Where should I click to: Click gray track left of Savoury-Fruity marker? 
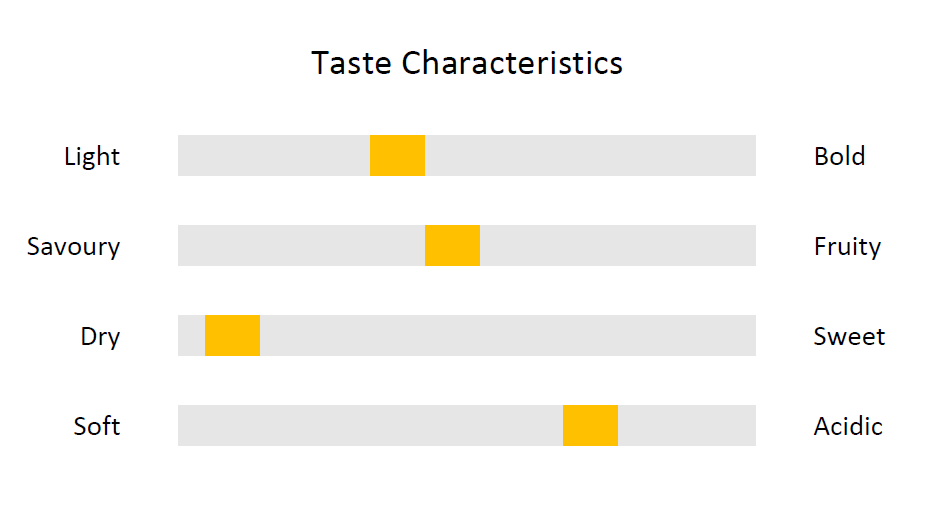pos(301,246)
